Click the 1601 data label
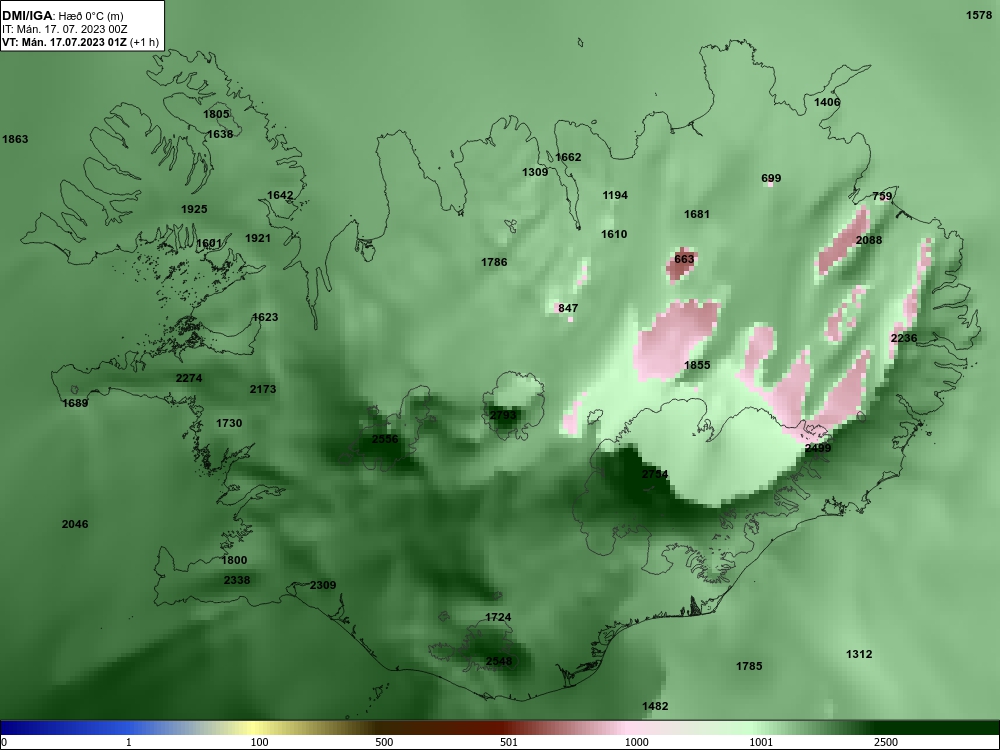Viewport: 1000px width, 750px height. coord(209,244)
